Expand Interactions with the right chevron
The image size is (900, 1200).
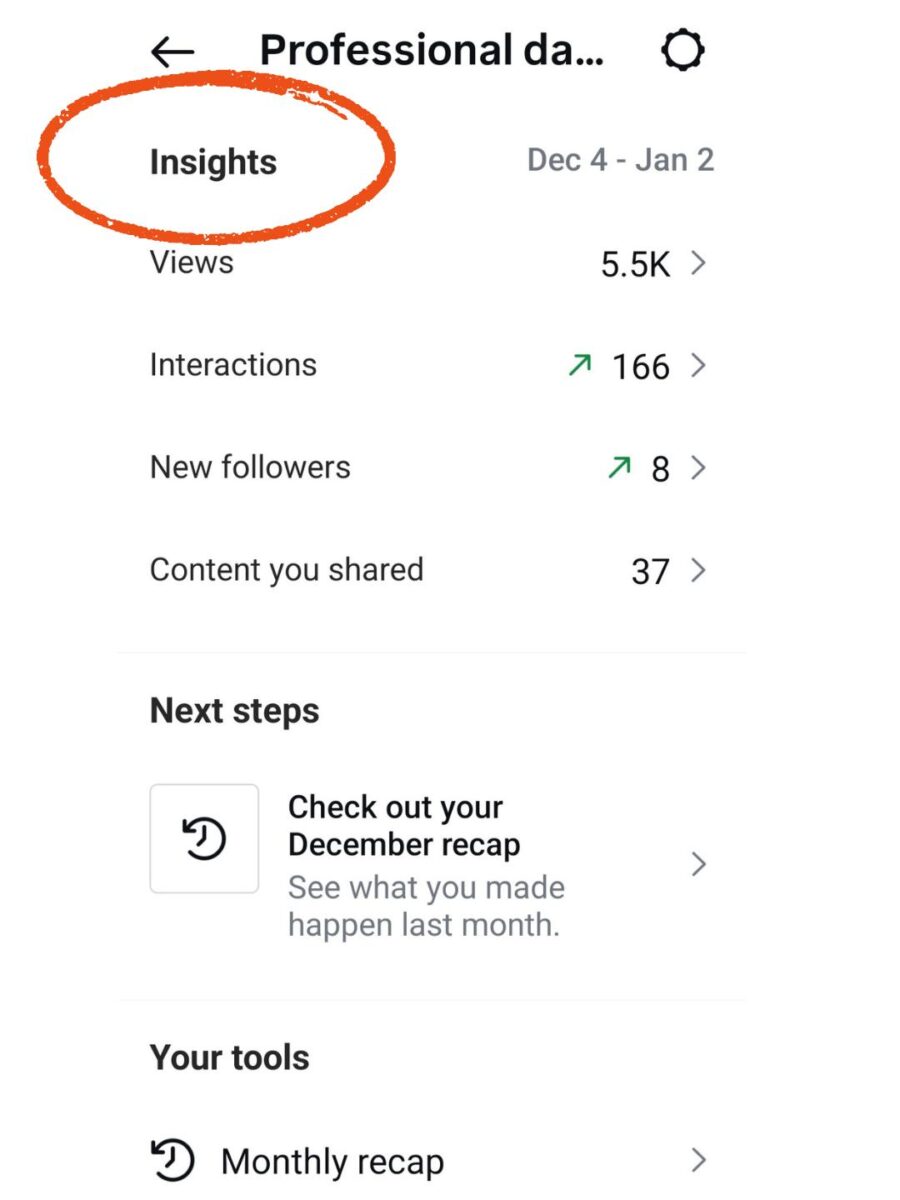(699, 366)
